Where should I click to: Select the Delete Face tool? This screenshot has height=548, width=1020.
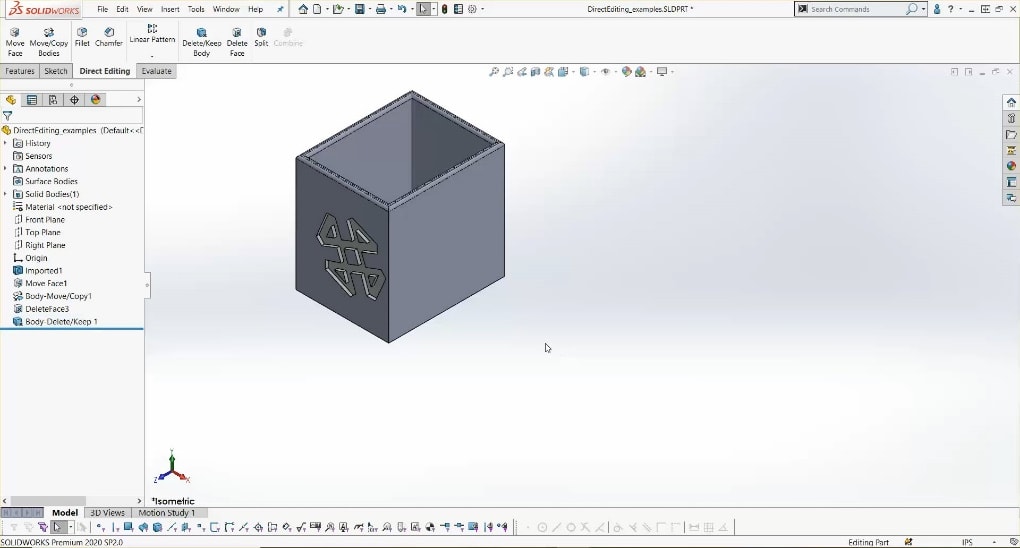click(237, 42)
